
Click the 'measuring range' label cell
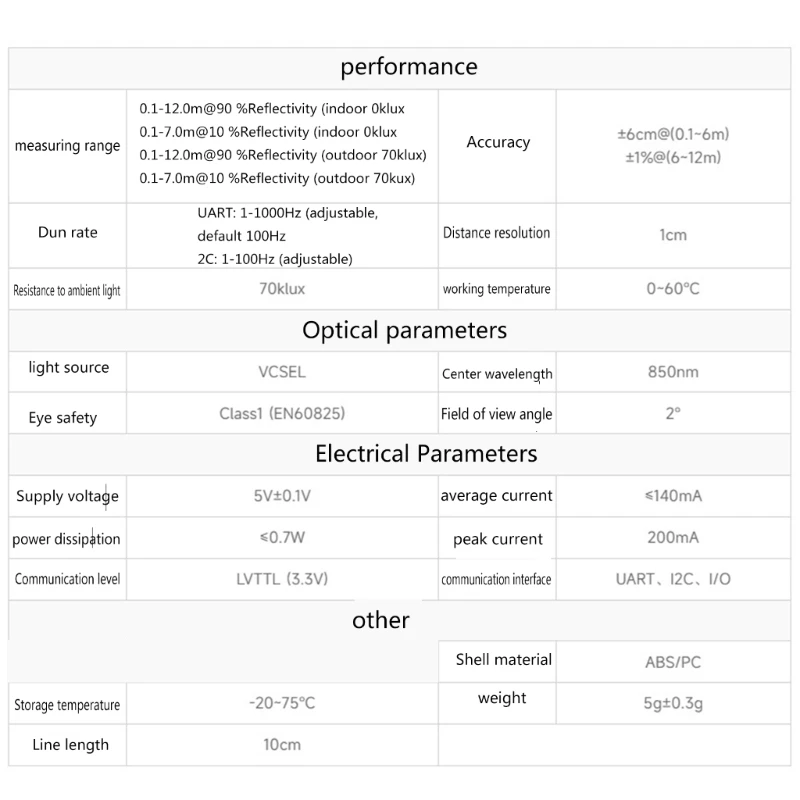[x=67, y=146]
